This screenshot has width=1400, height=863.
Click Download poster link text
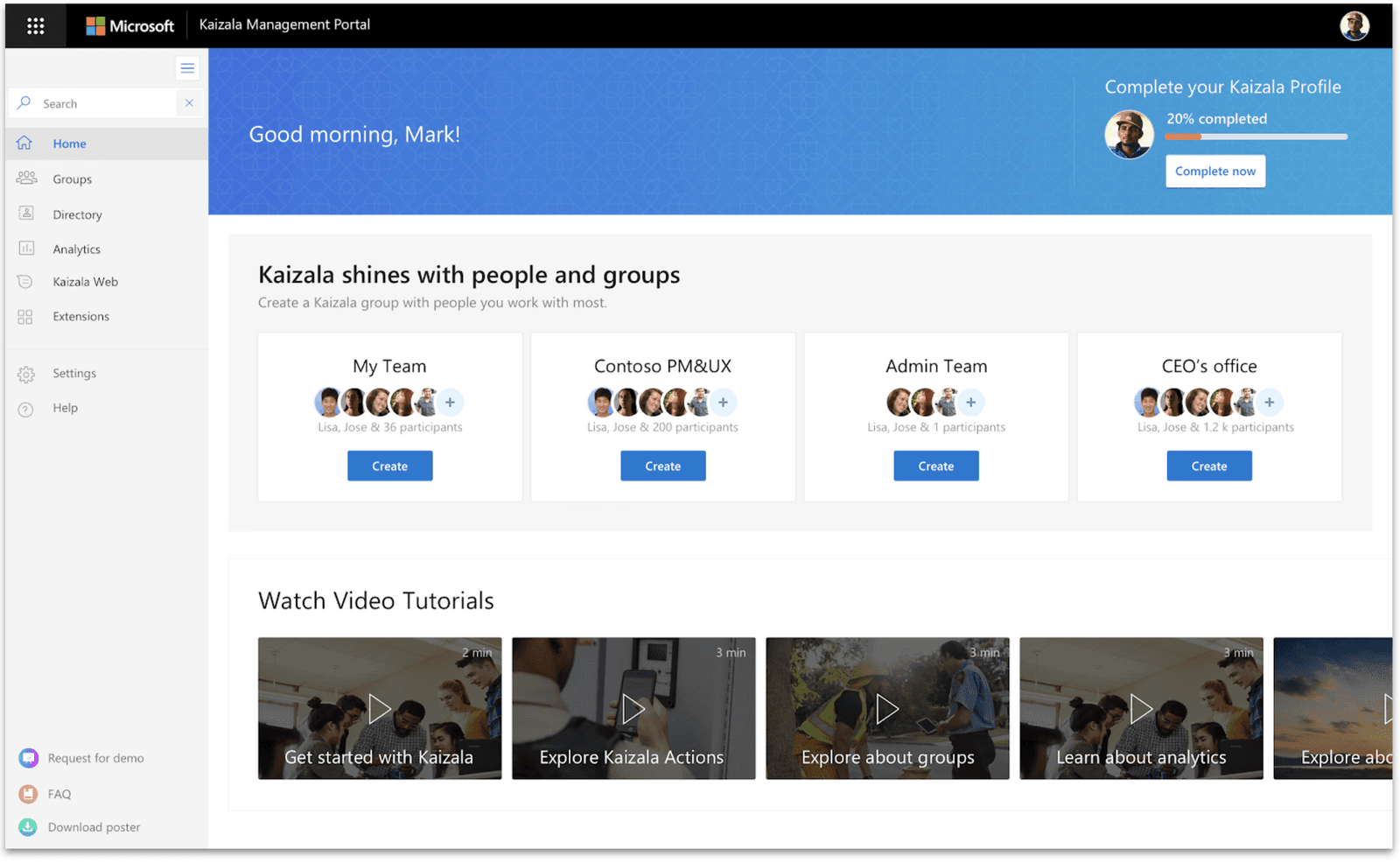pos(94,827)
